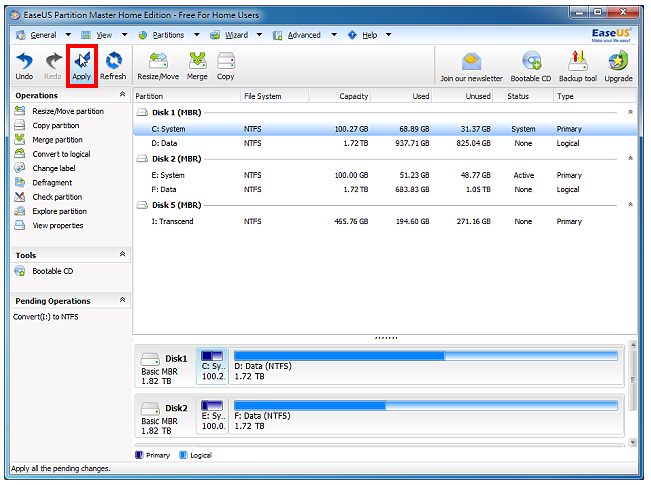The width and height of the screenshot is (651, 485).
Task: Click the Copy toolbar icon
Action: coord(226,66)
